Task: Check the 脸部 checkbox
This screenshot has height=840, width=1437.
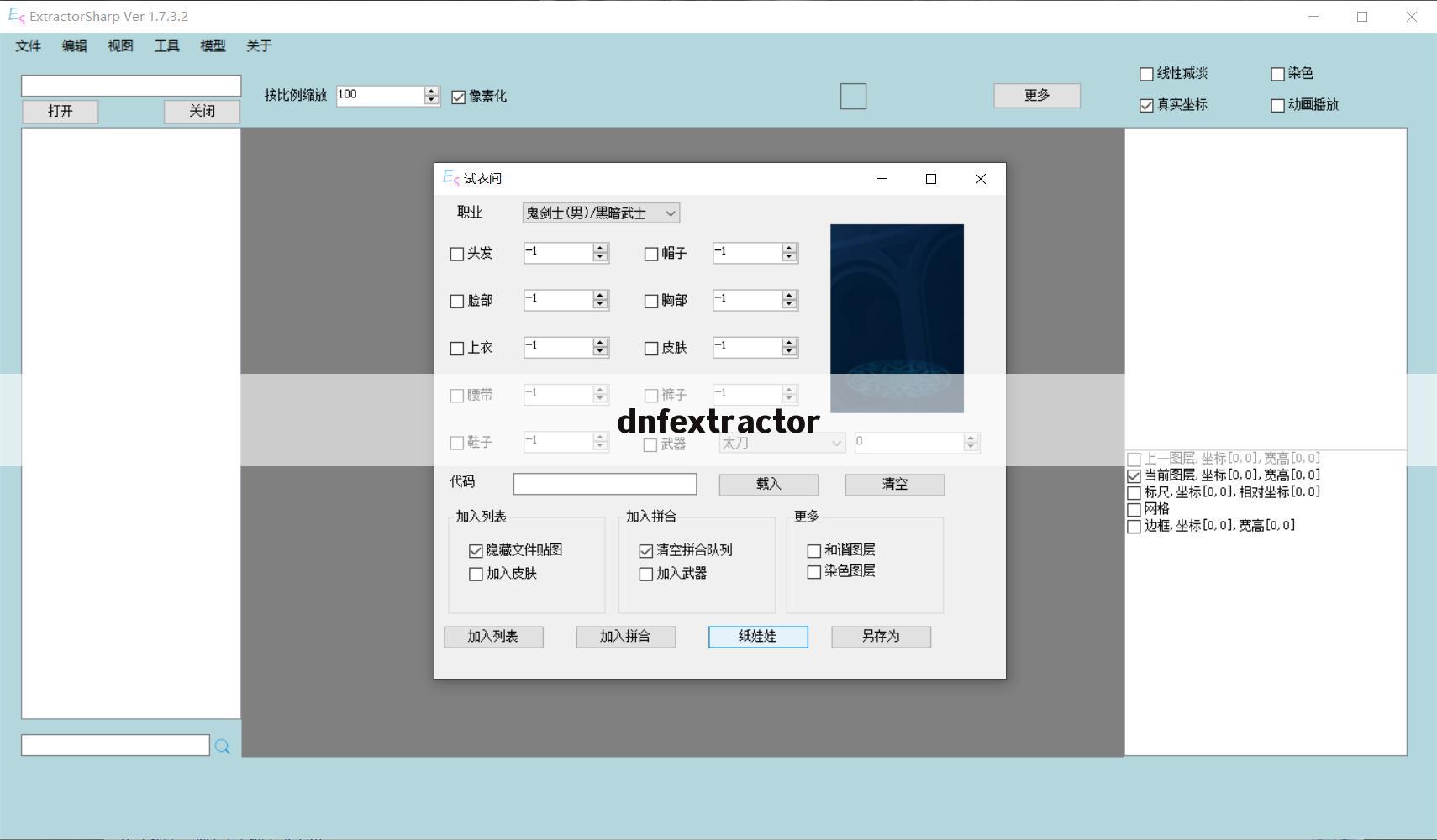Action: tap(457, 301)
